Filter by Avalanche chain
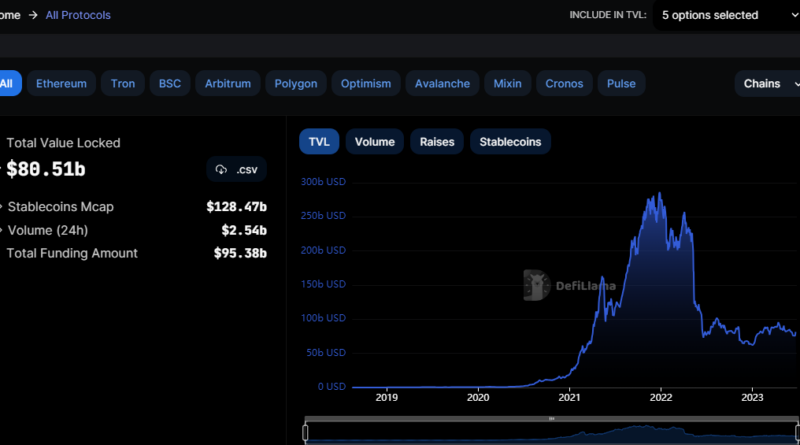The image size is (800, 445). pyautogui.click(x=442, y=84)
